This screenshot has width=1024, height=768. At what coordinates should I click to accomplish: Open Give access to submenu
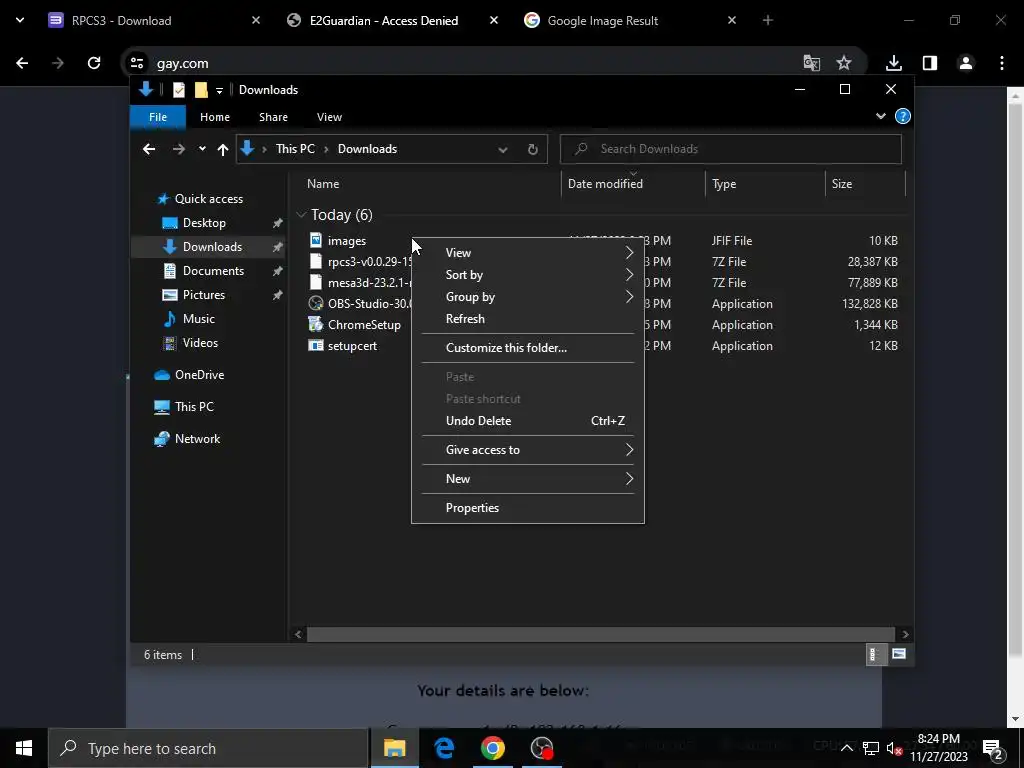(x=528, y=450)
